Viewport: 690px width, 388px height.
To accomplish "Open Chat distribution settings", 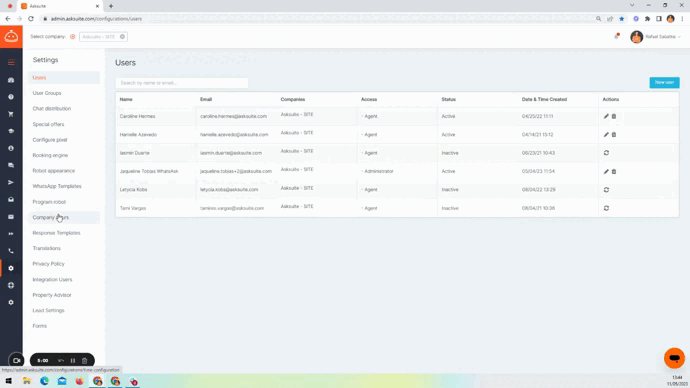I will click(x=51, y=109).
